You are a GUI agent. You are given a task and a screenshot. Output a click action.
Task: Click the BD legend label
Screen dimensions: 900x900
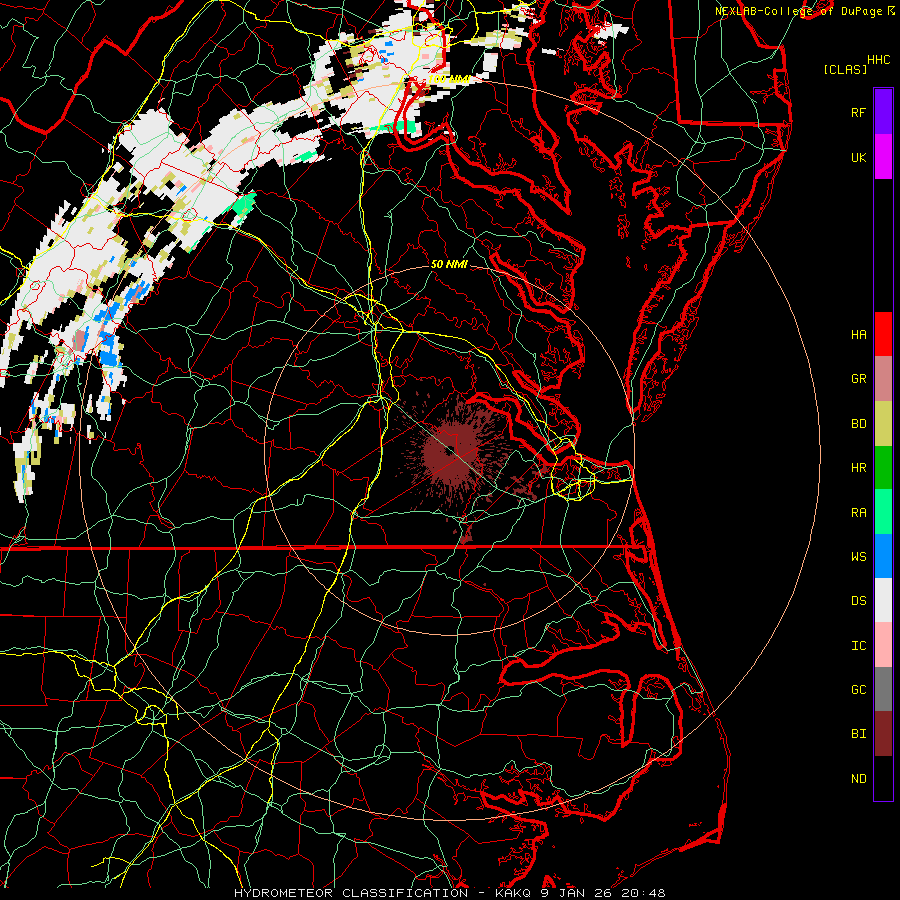(x=859, y=424)
